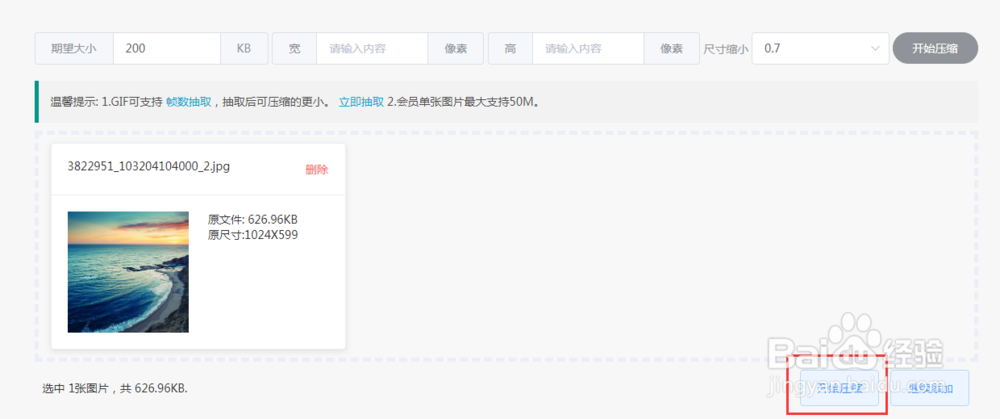Screen dimensions: 1000x419
Task: Click the beach sunset image thumbnail
Action: [x=128, y=272]
